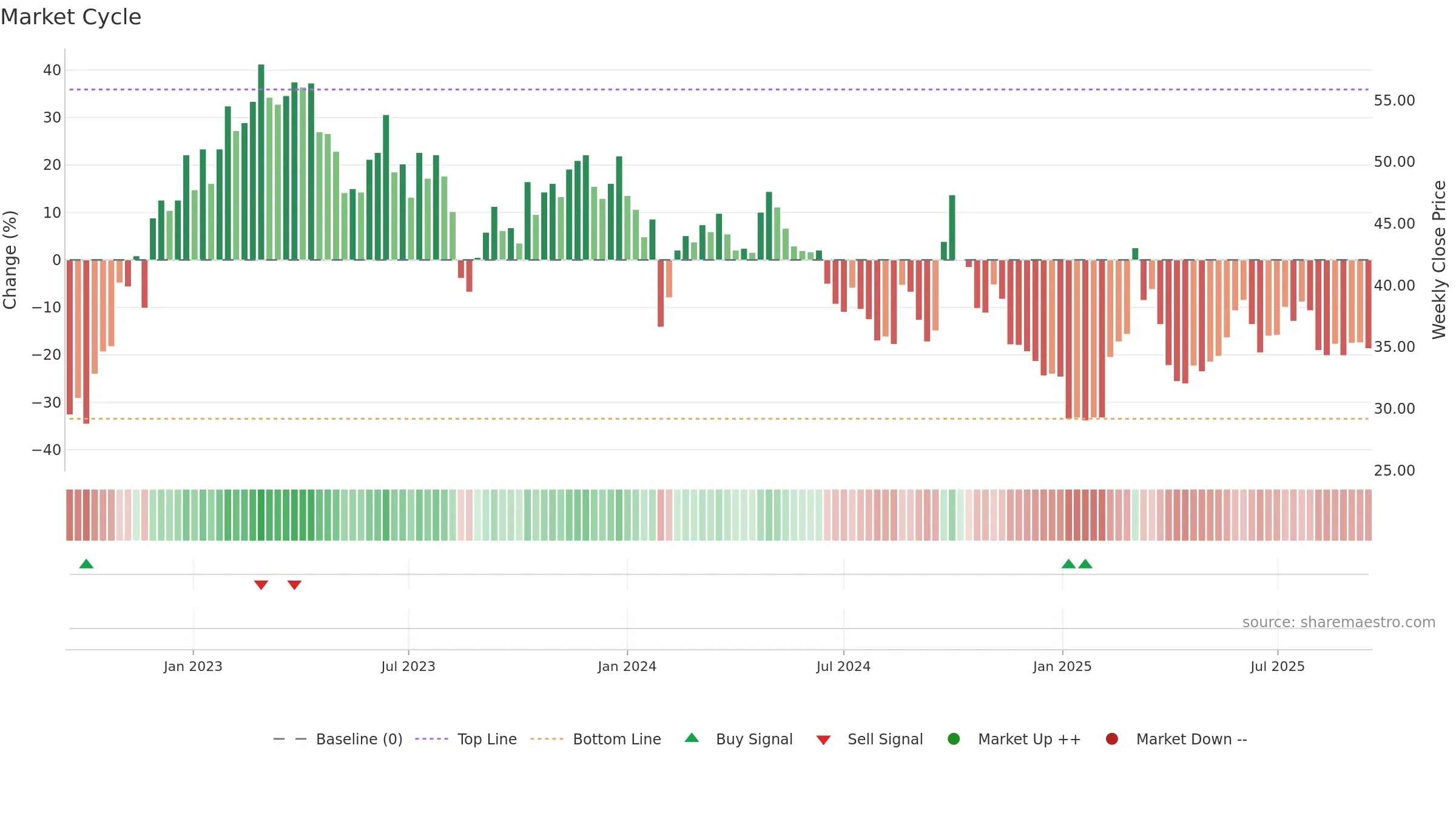Viewport: 1456px width, 819px height.
Task: Click the Jul 2023 x-axis label
Action: 408,667
